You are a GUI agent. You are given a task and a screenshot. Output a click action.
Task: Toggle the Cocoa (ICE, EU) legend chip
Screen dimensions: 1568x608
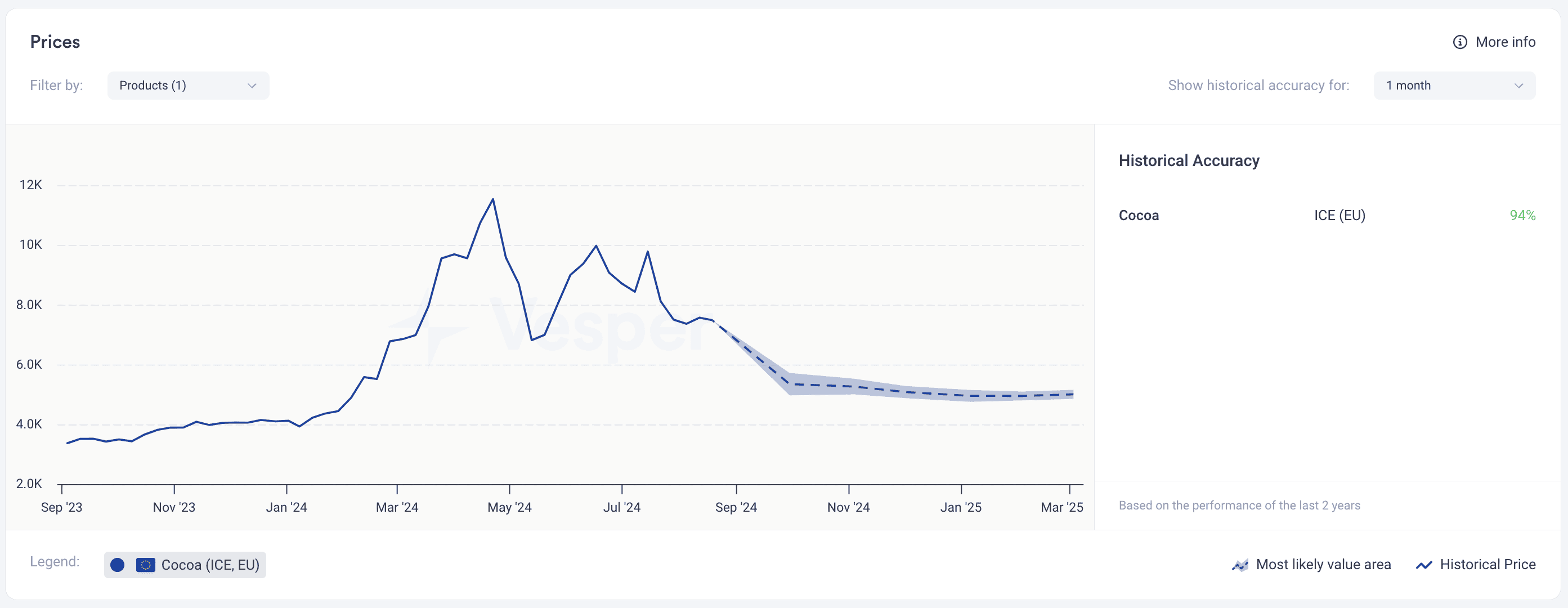tap(185, 565)
